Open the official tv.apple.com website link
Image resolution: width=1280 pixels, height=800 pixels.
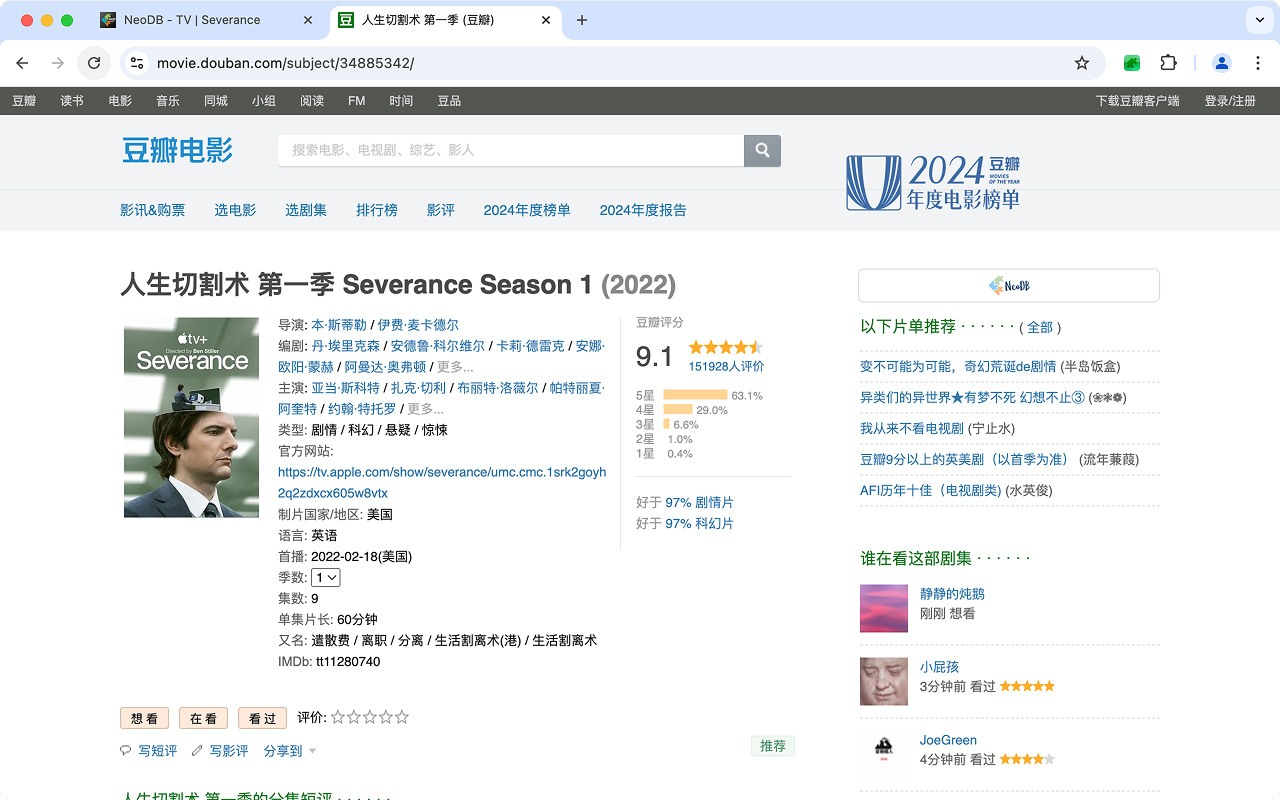(x=442, y=483)
